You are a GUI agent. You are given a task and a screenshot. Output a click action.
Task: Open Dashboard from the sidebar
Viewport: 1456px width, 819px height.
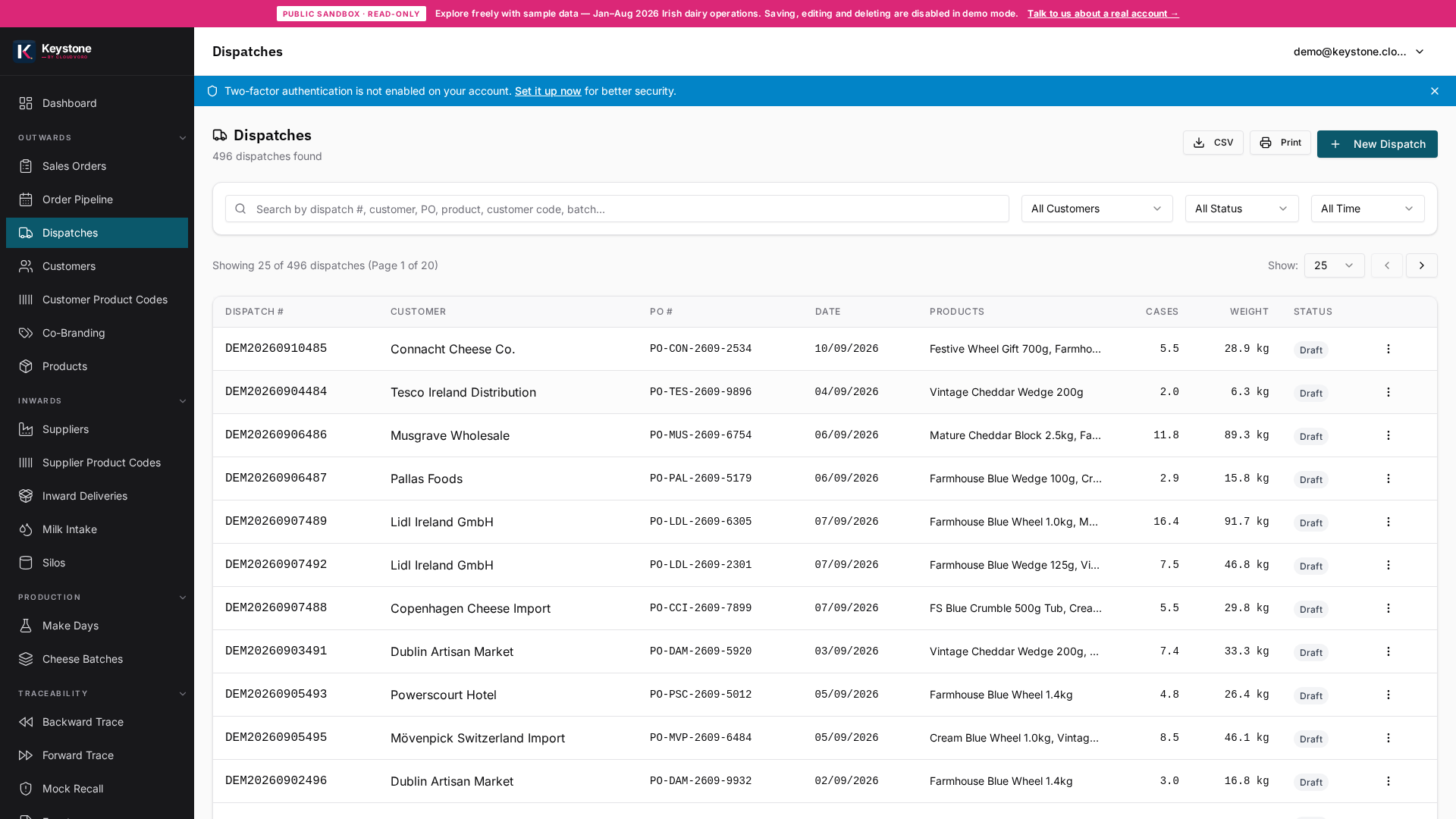point(97,103)
